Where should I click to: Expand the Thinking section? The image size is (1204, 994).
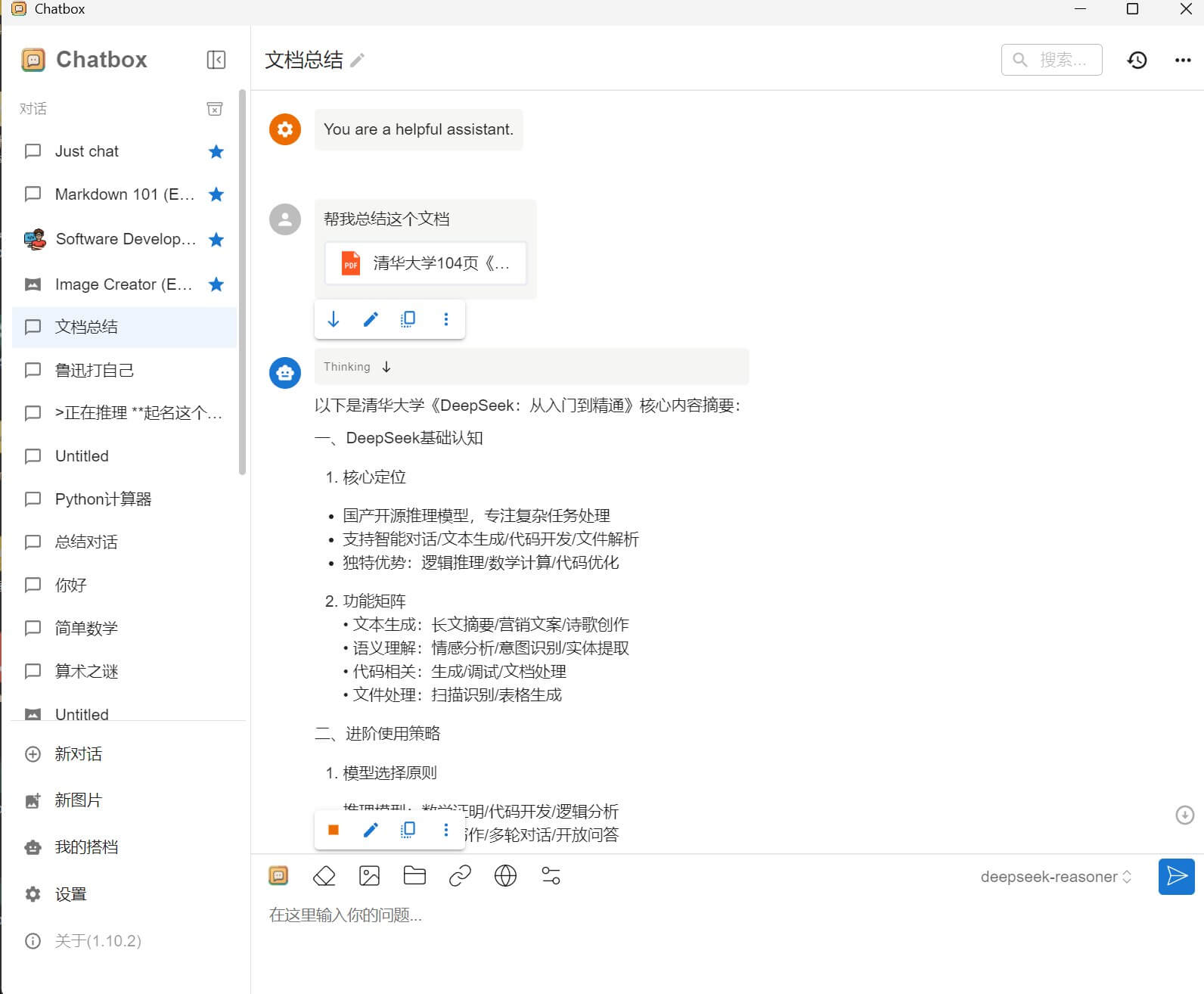tap(386, 367)
